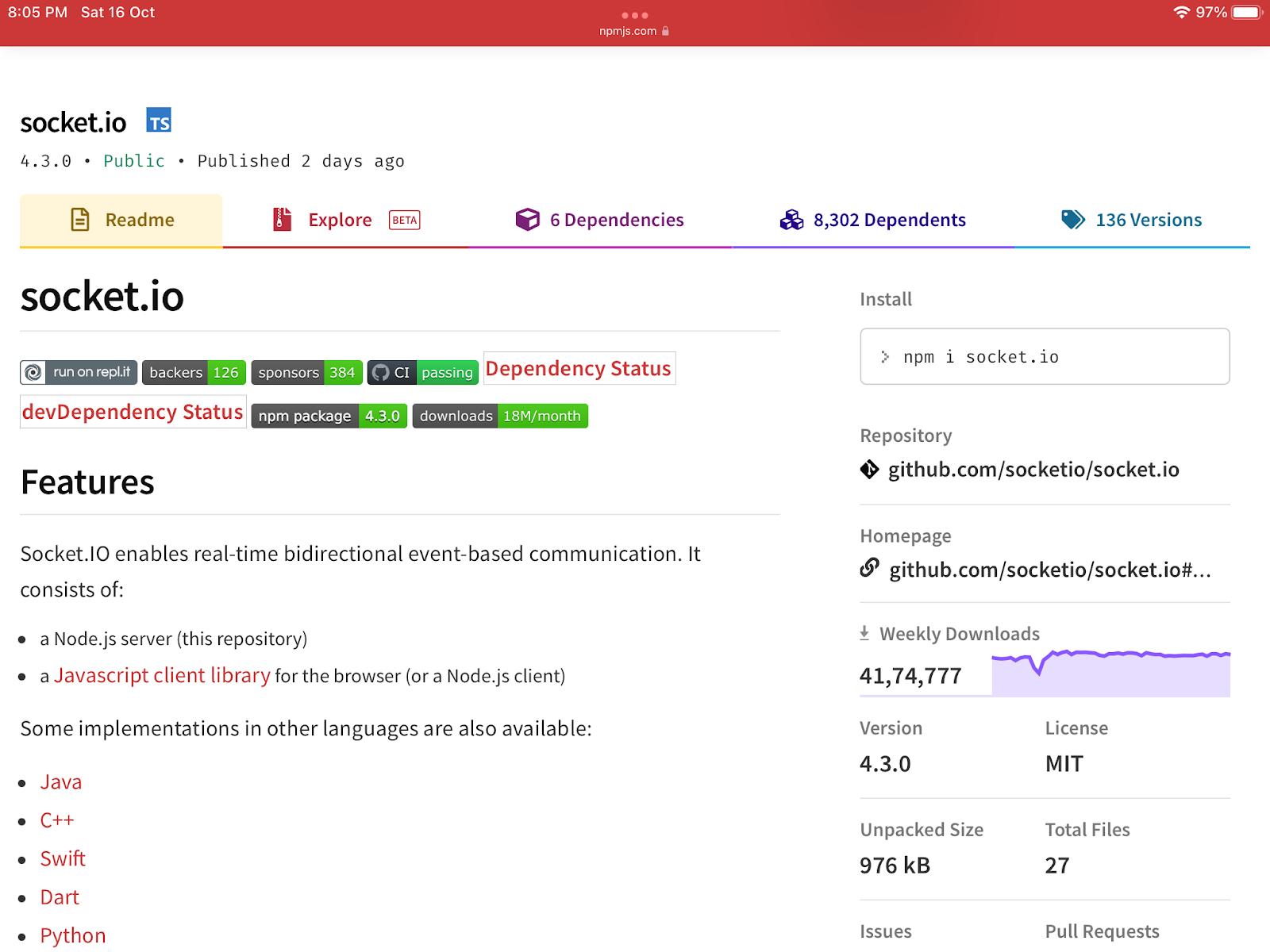The height and width of the screenshot is (952, 1270).
Task: Open the Java implementation link
Action: (61, 782)
